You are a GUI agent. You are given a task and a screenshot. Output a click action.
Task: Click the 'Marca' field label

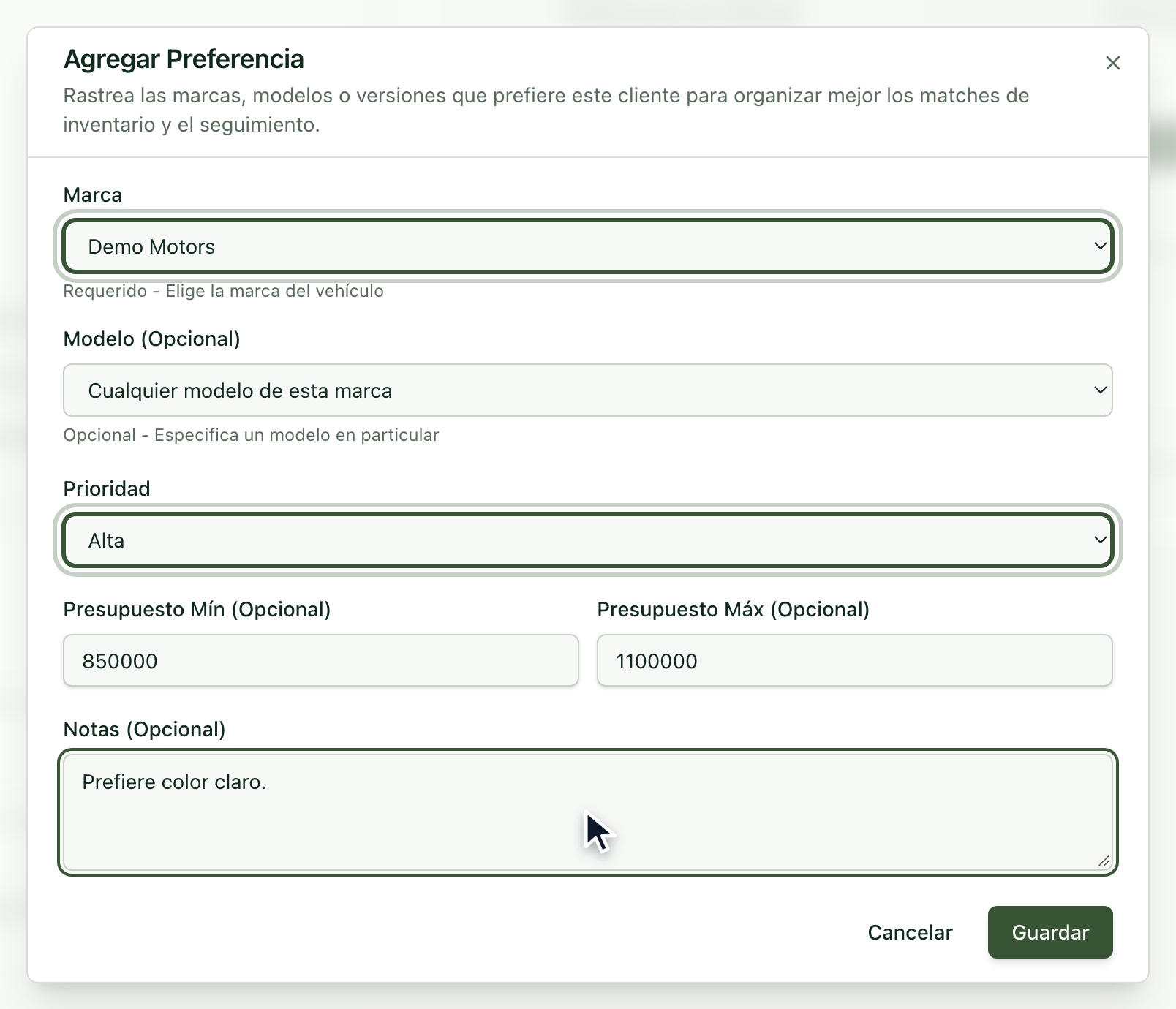[x=93, y=194]
